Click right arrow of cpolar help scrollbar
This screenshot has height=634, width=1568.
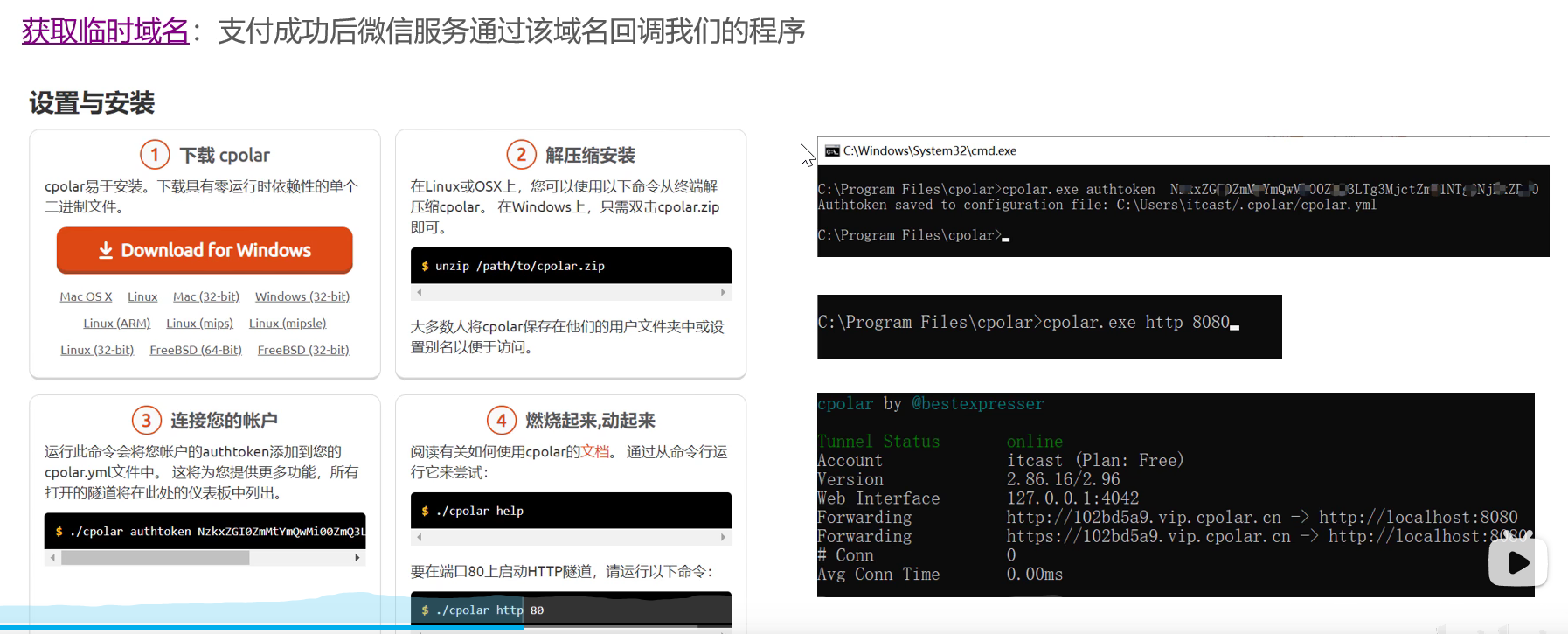tap(723, 537)
